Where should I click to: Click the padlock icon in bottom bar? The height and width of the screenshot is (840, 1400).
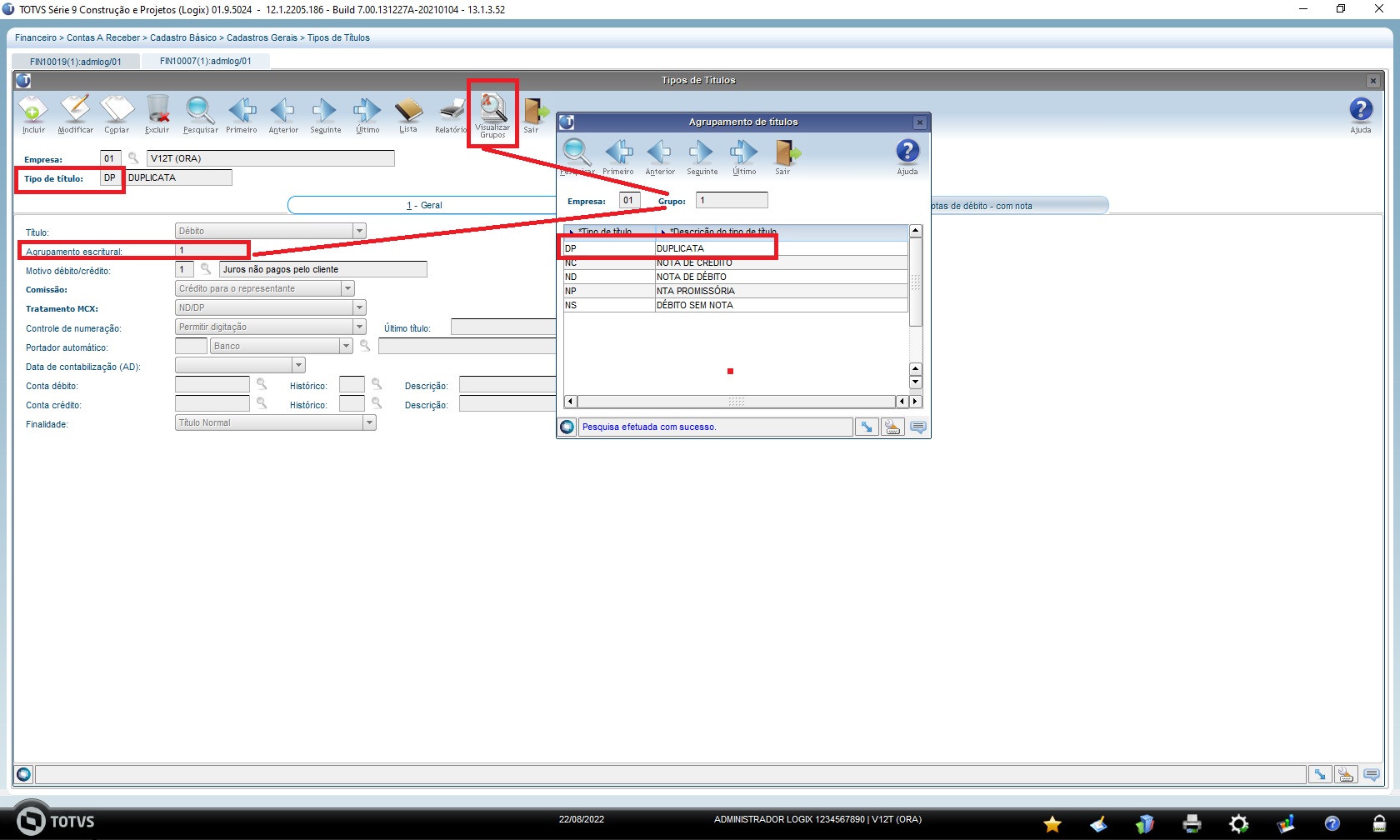pos(1379,824)
